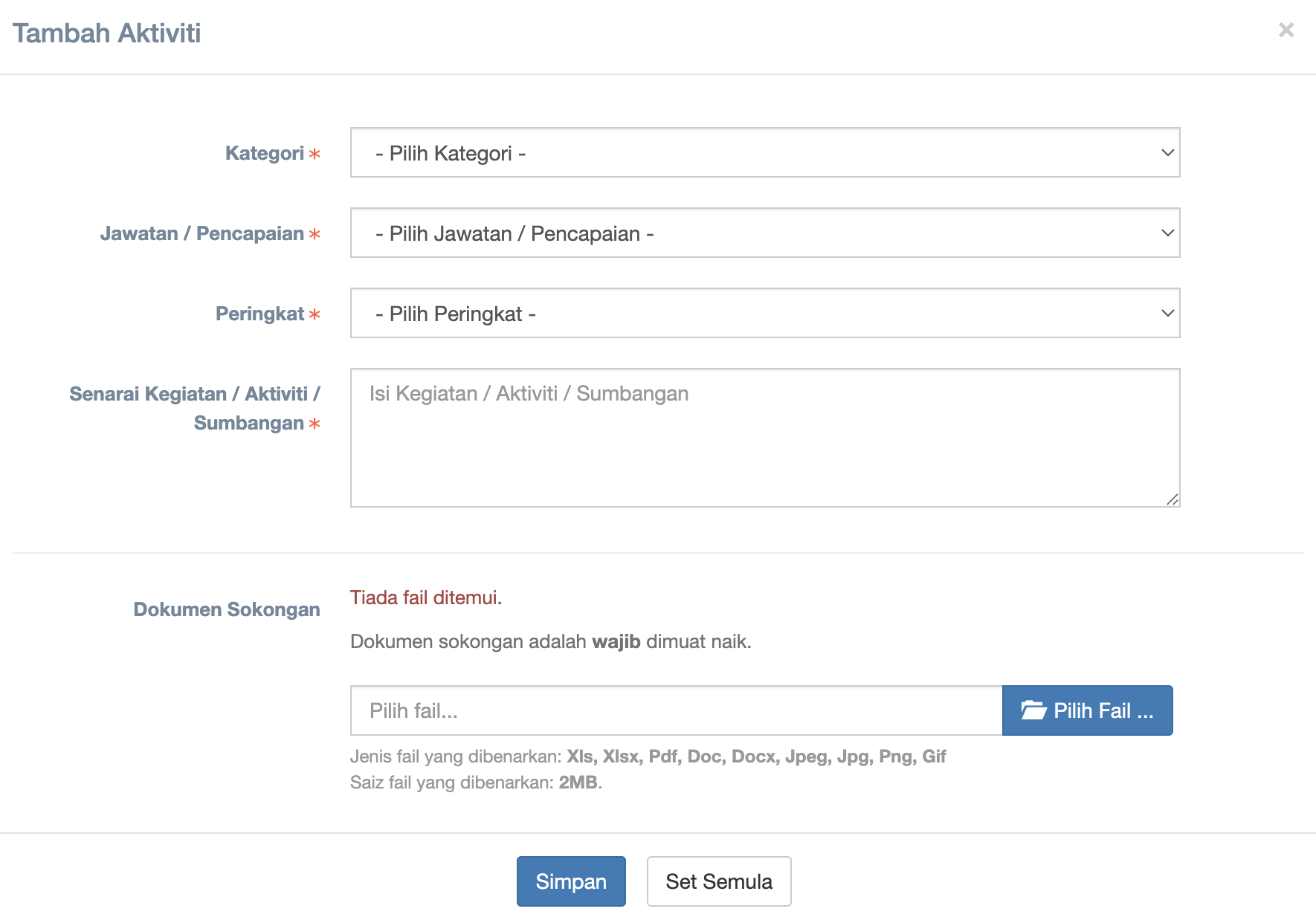Click the Dokumen Sokongan label

(x=227, y=609)
